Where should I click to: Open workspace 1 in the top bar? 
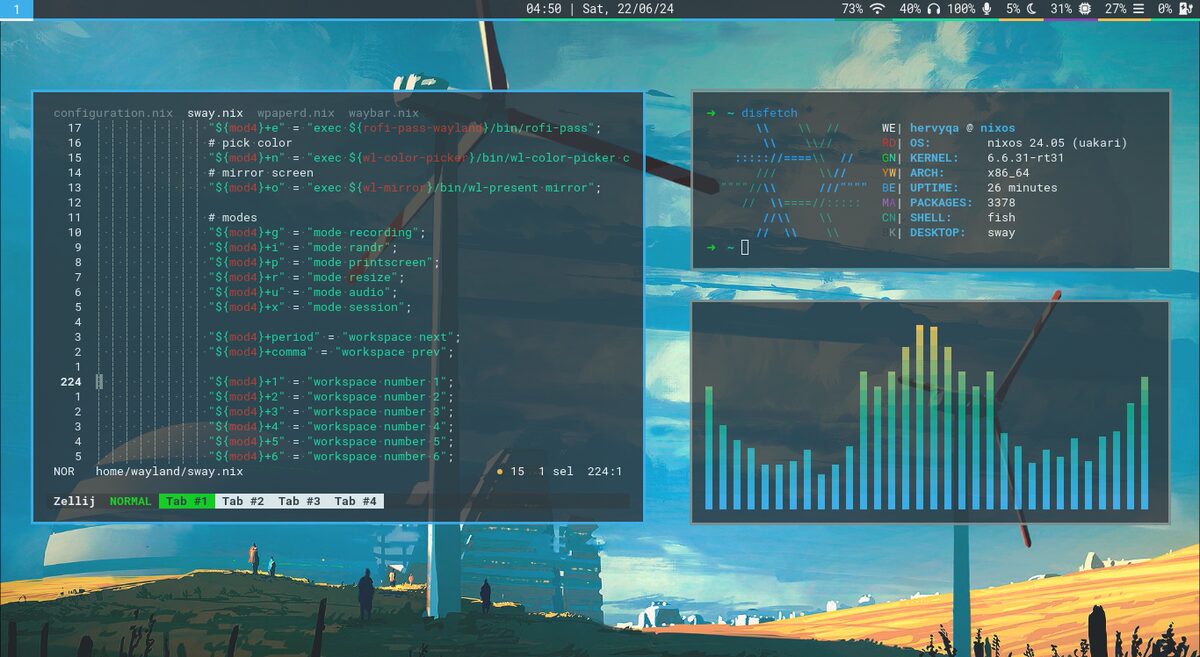coord(16,9)
